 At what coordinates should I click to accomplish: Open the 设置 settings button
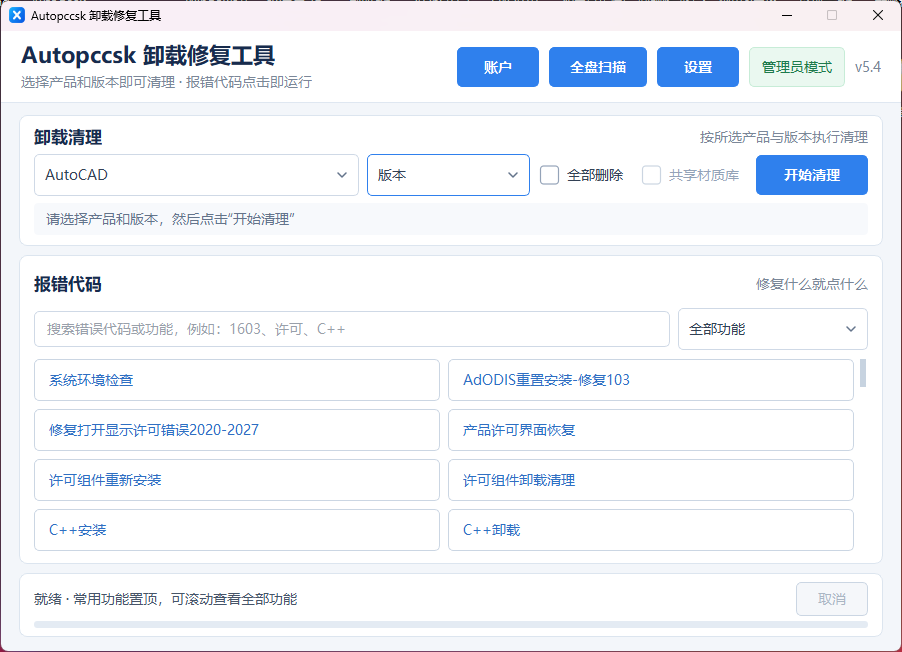(x=698, y=67)
